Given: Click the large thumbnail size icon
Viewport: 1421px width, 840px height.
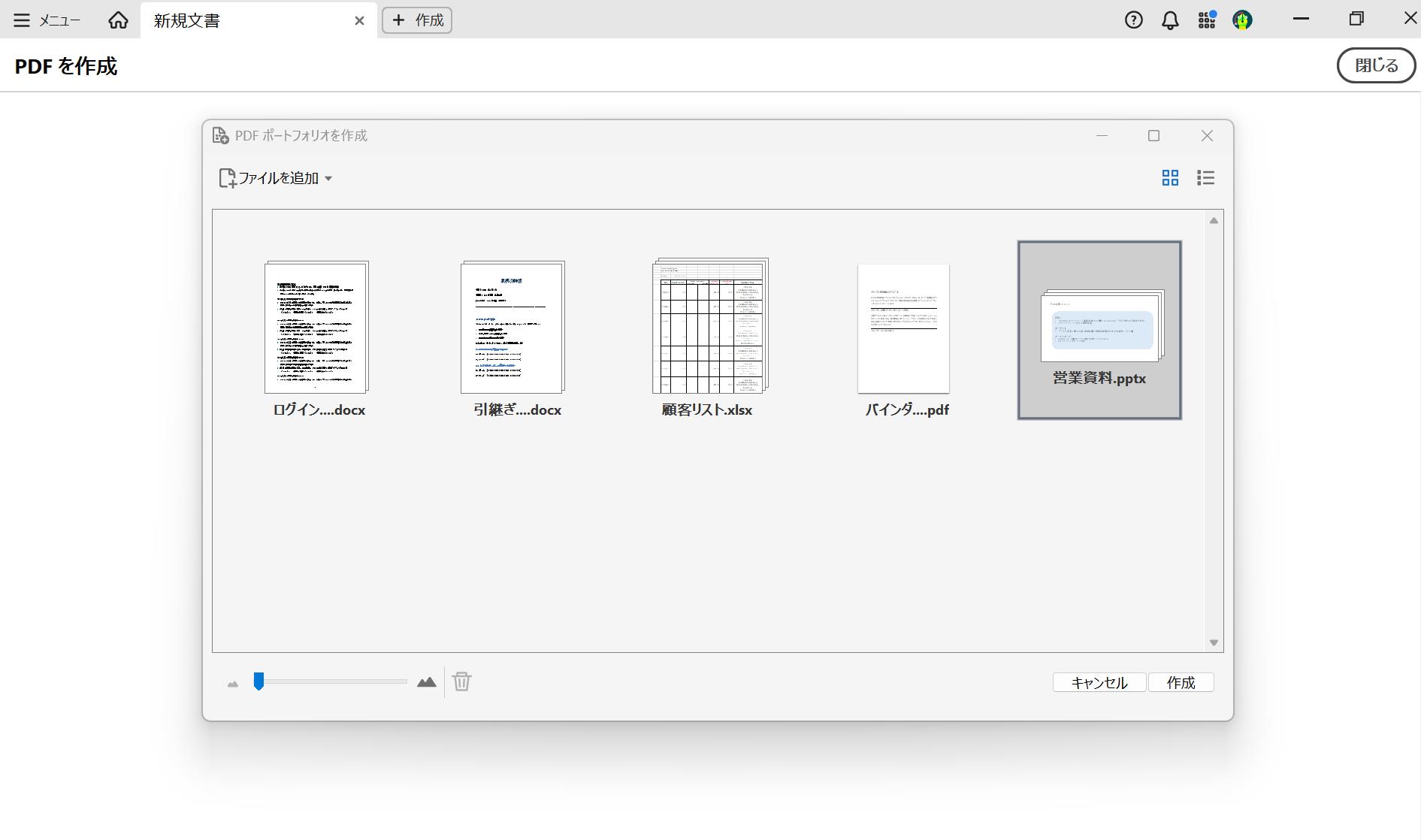Looking at the screenshot, I should coord(425,681).
